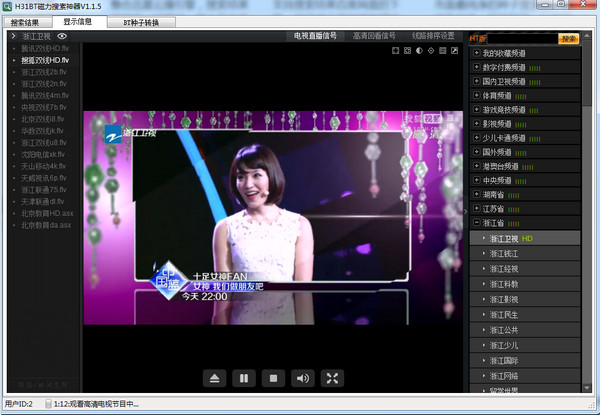Switch to the 搜索结果 tab
Image resolution: width=600 pixels, height=415 pixels.
(x=25, y=22)
